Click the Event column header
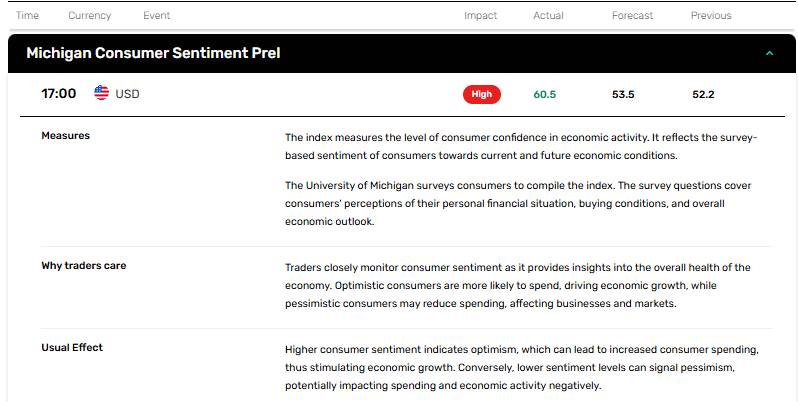Screen dimensions: 798x402 pos(156,16)
